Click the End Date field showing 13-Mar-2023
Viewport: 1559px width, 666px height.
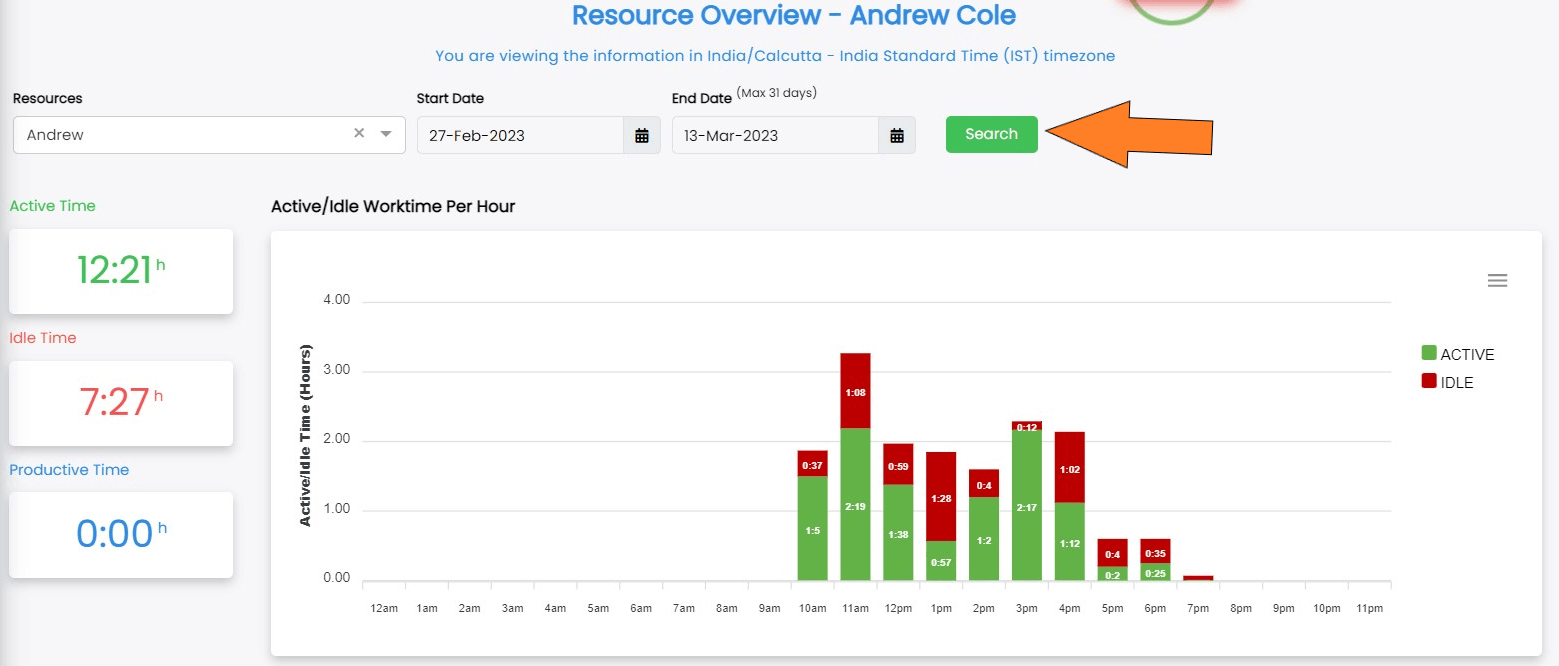(x=775, y=135)
